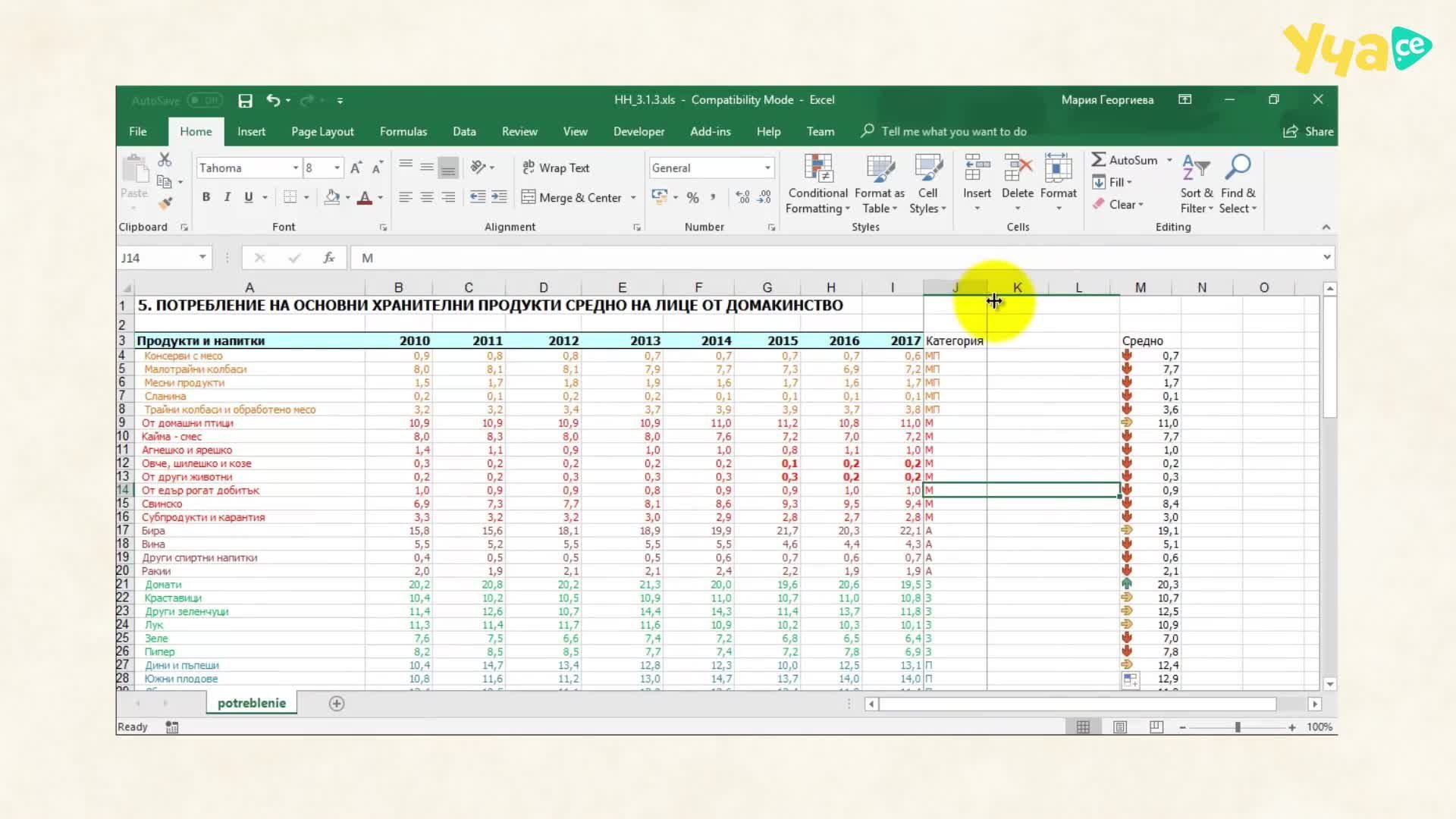Zoom out with the minus button
Image resolution: width=1456 pixels, height=819 pixels.
click(x=1182, y=727)
